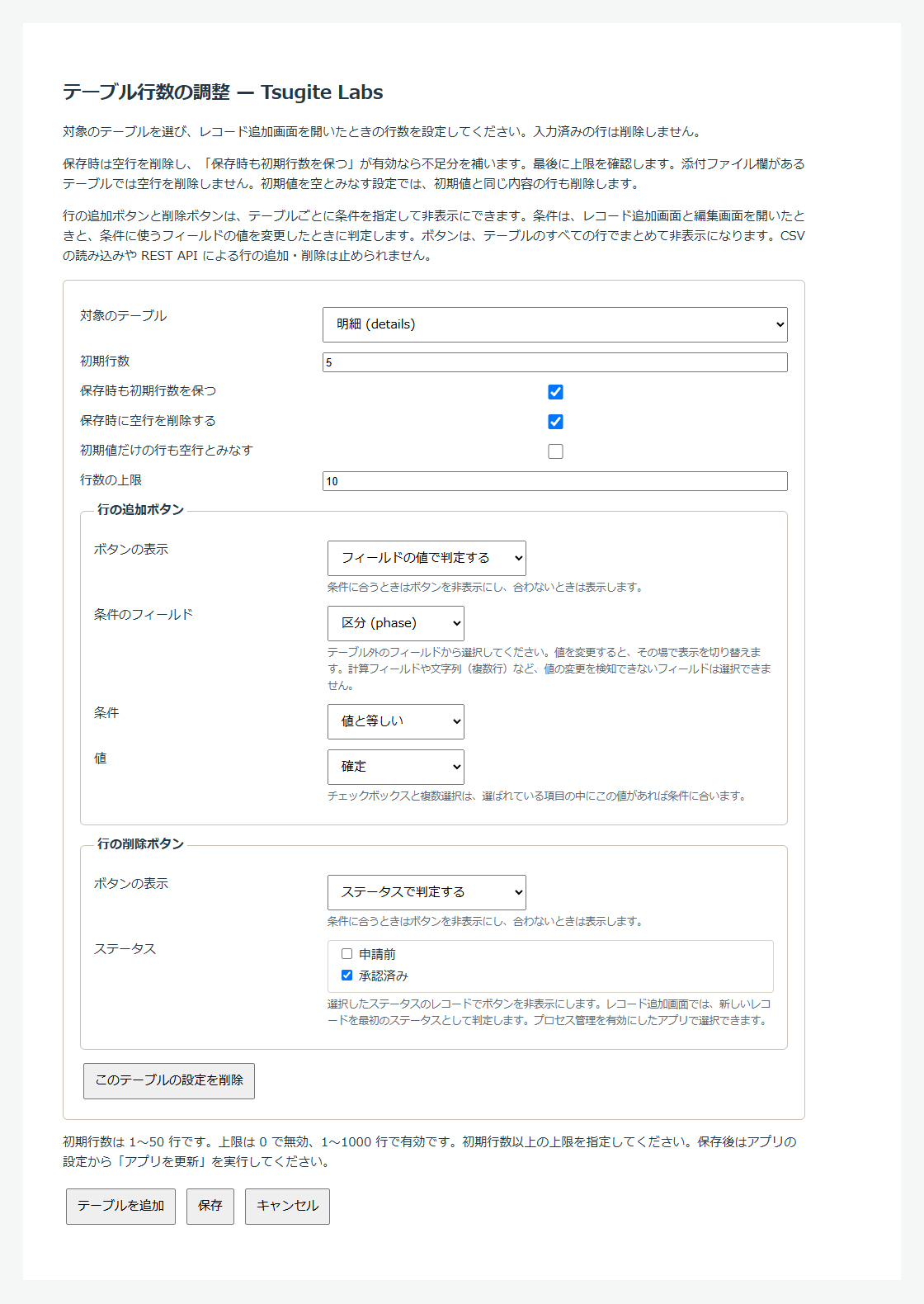This screenshot has height=1304, width=924.
Task: Click the 行の削除ボタン section legend
Action: click(x=140, y=844)
